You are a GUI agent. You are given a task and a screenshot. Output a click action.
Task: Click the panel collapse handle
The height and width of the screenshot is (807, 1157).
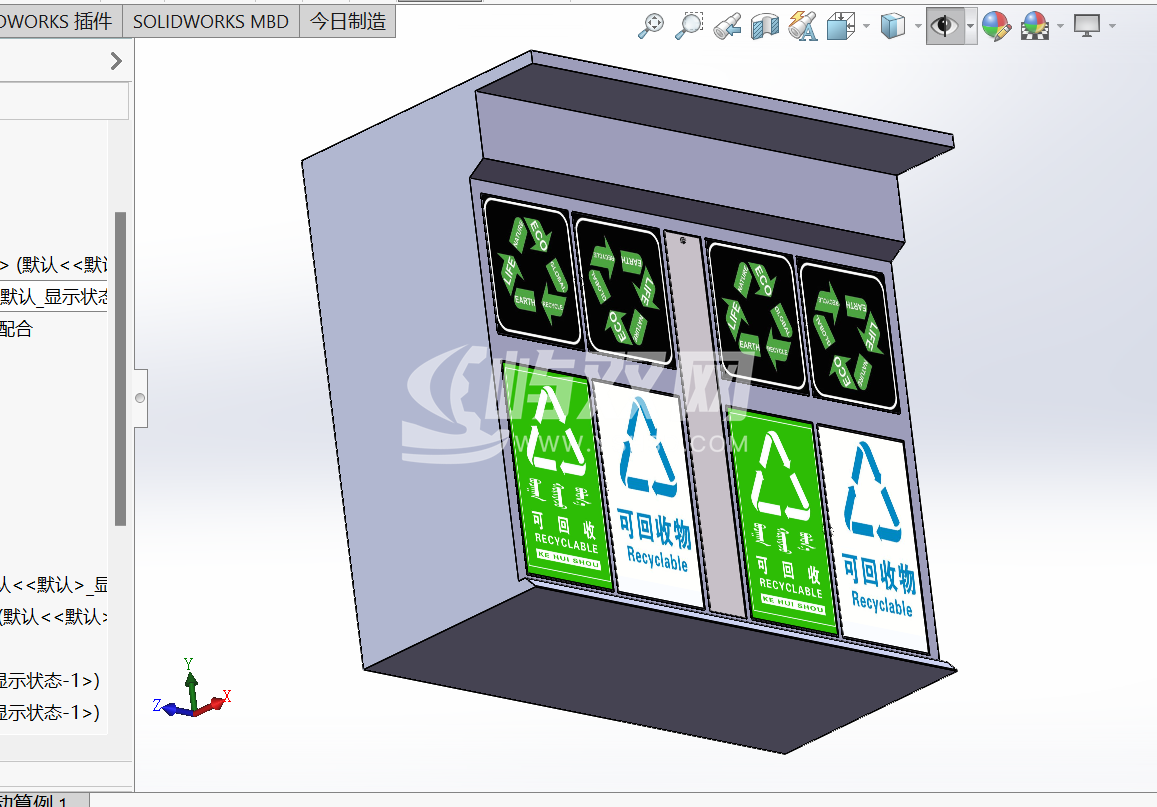[140, 398]
